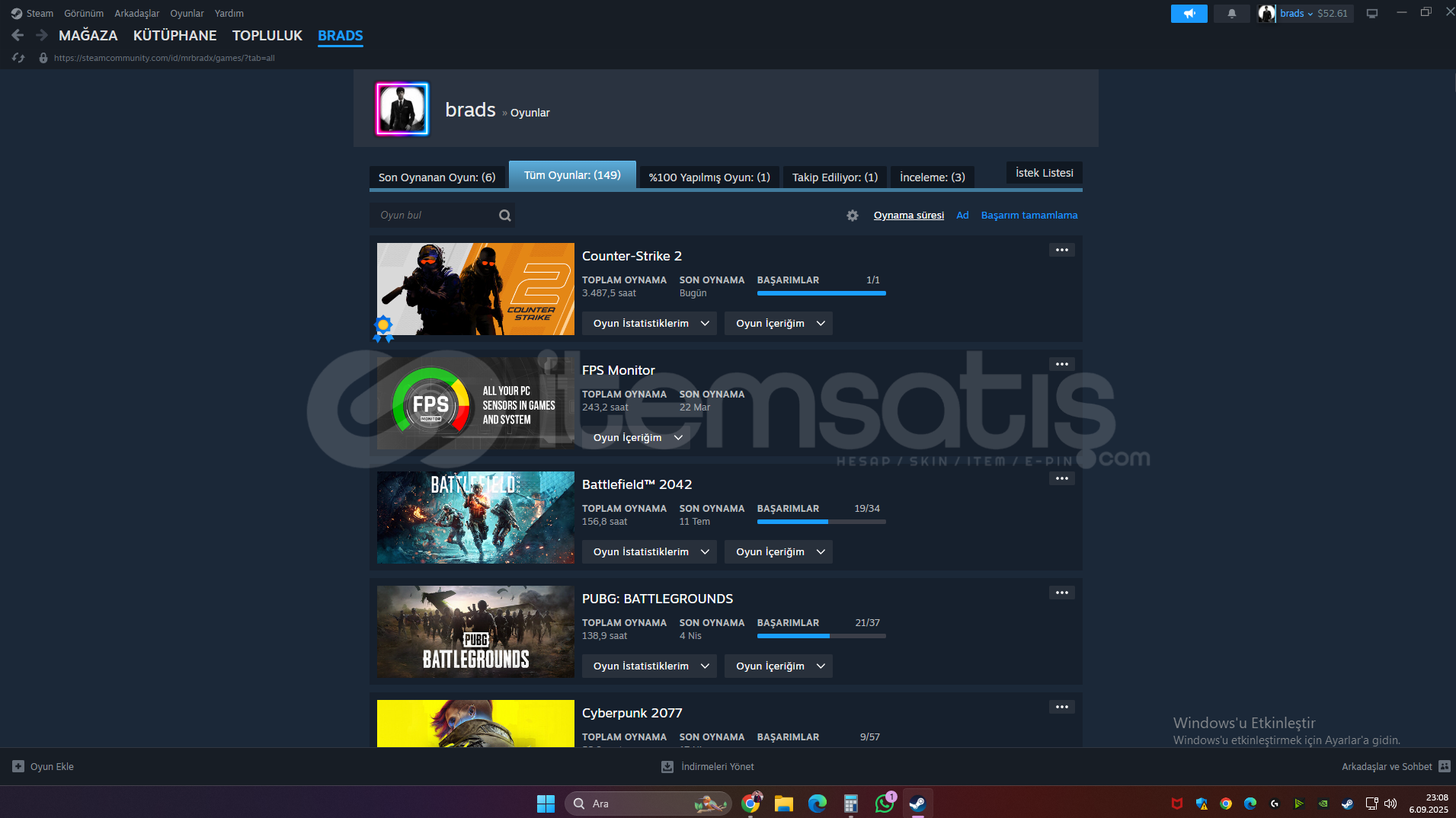
Task: Open the FPS Monitor game thumbnail
Action: (475, 404)
